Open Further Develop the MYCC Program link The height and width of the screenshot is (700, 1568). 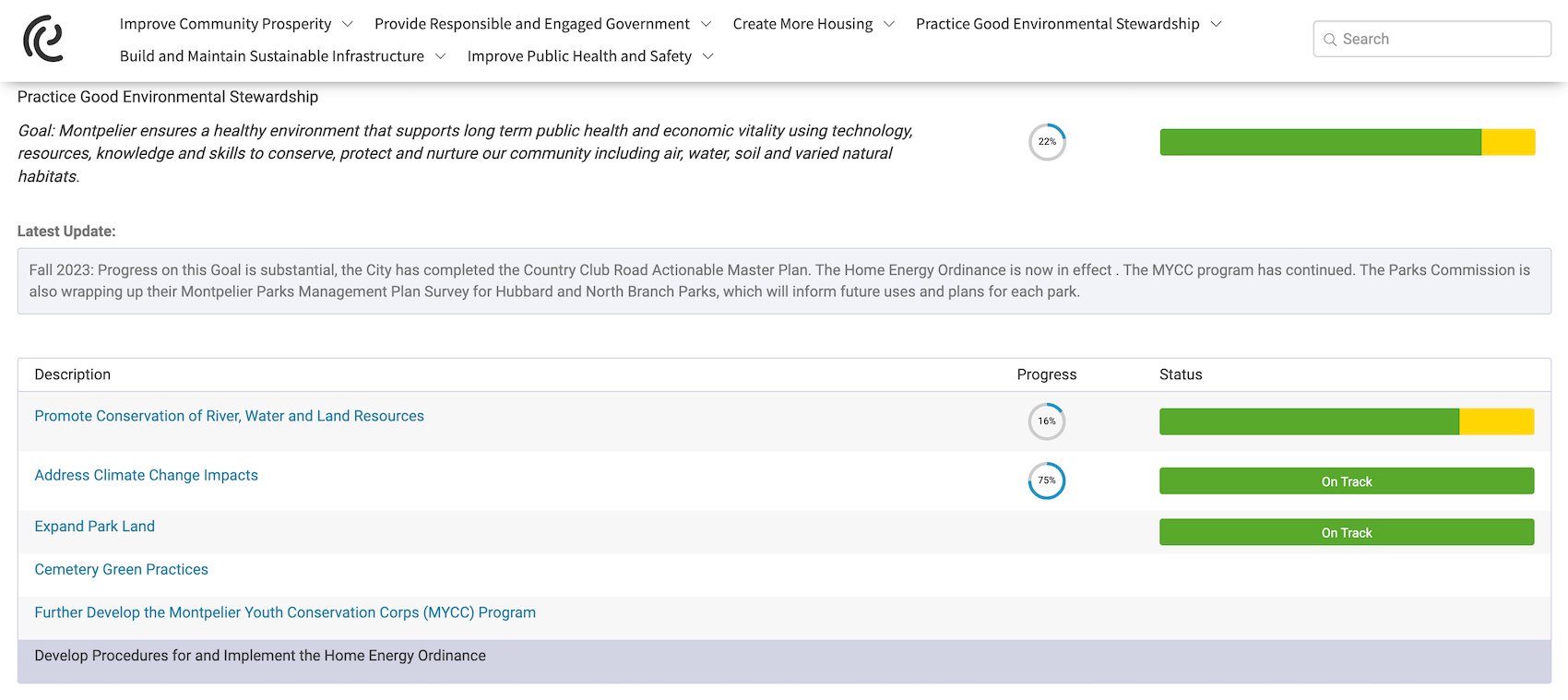[x=285, y=612]
